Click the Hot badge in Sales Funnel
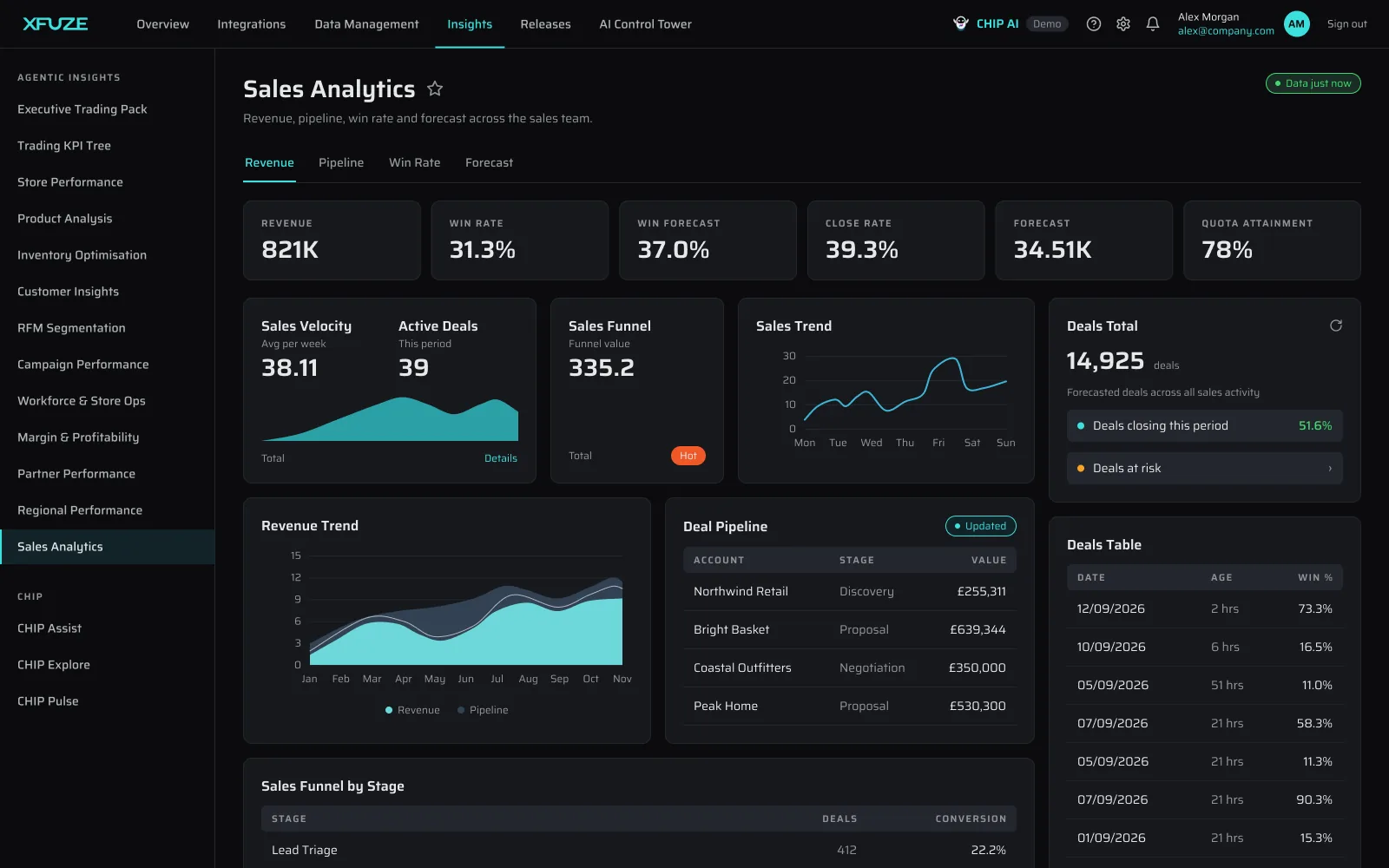This screenshot has width=1389, height=868. pyautogui.click(x=688, y=456)
